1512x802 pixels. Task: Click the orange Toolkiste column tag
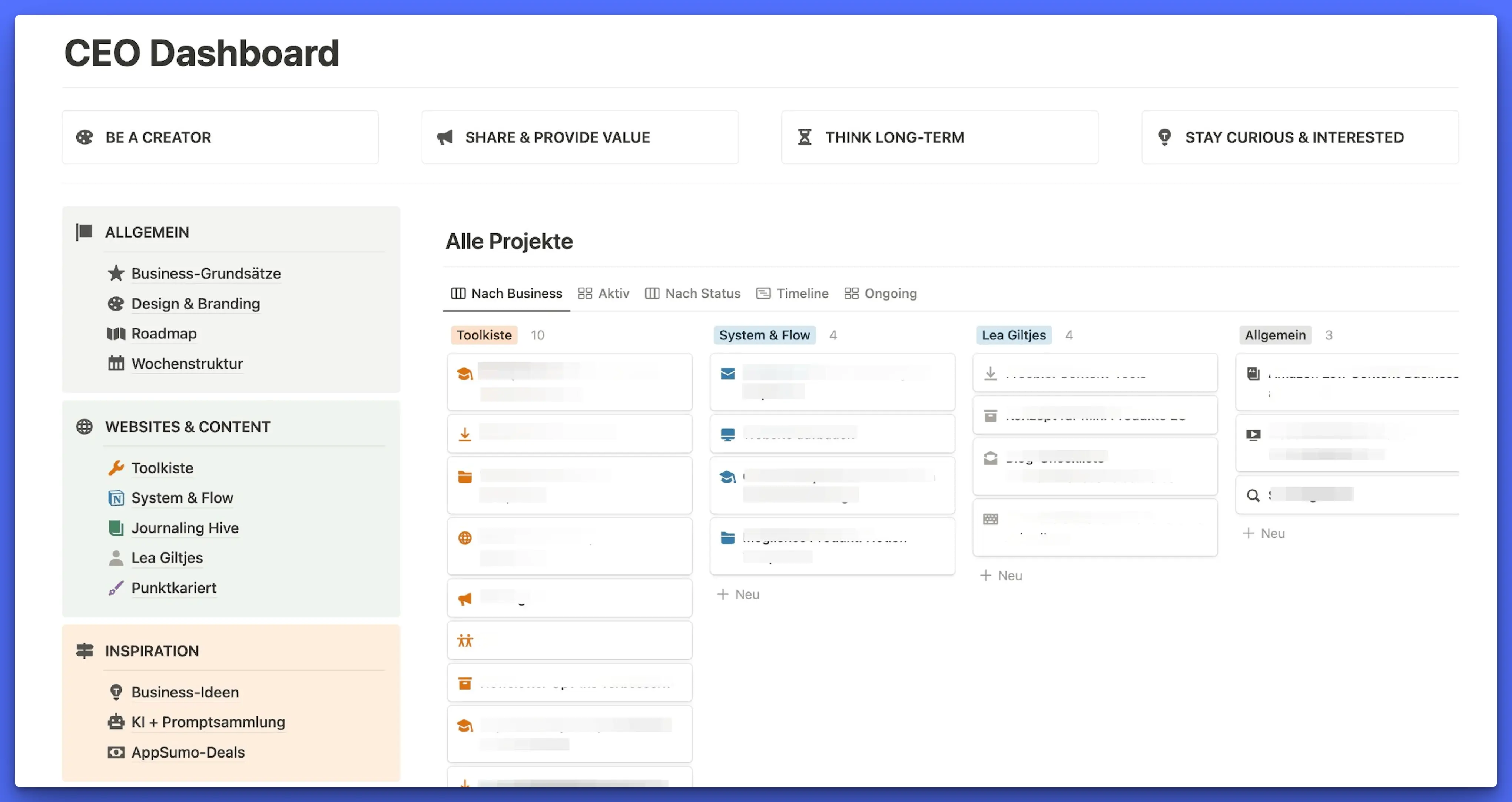[484, 335]
